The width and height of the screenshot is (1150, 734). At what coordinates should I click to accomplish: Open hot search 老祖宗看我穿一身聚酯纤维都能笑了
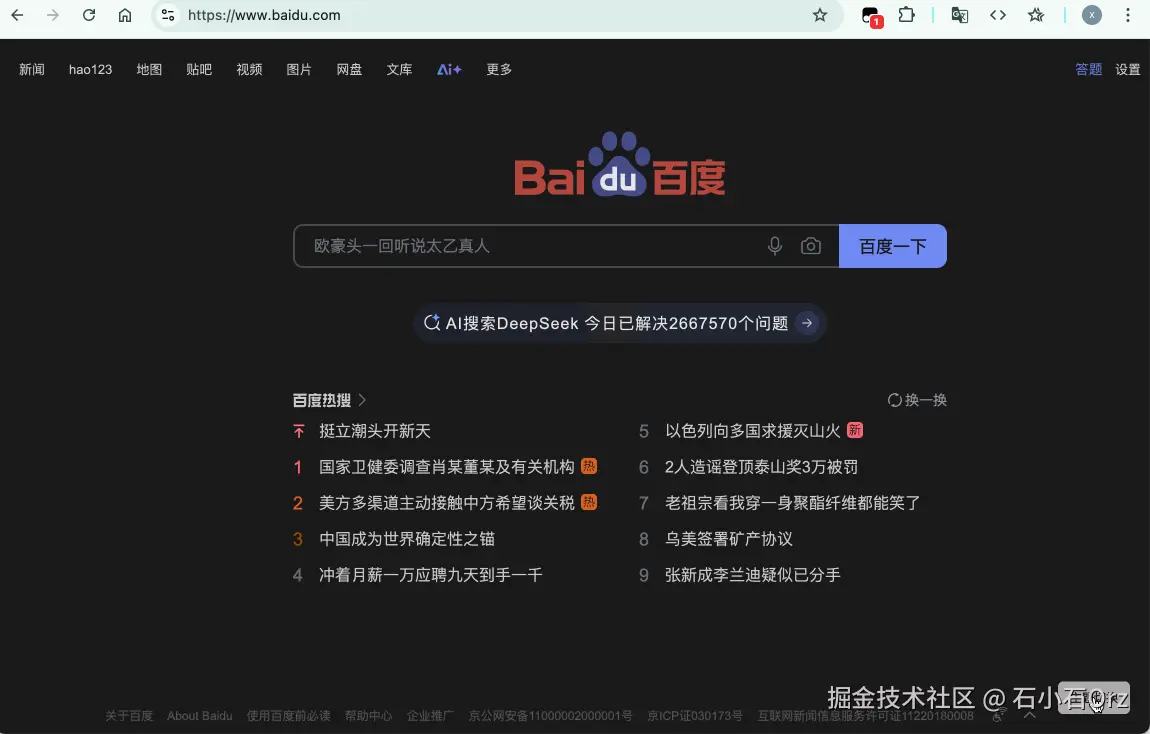[x=792, y=502]
